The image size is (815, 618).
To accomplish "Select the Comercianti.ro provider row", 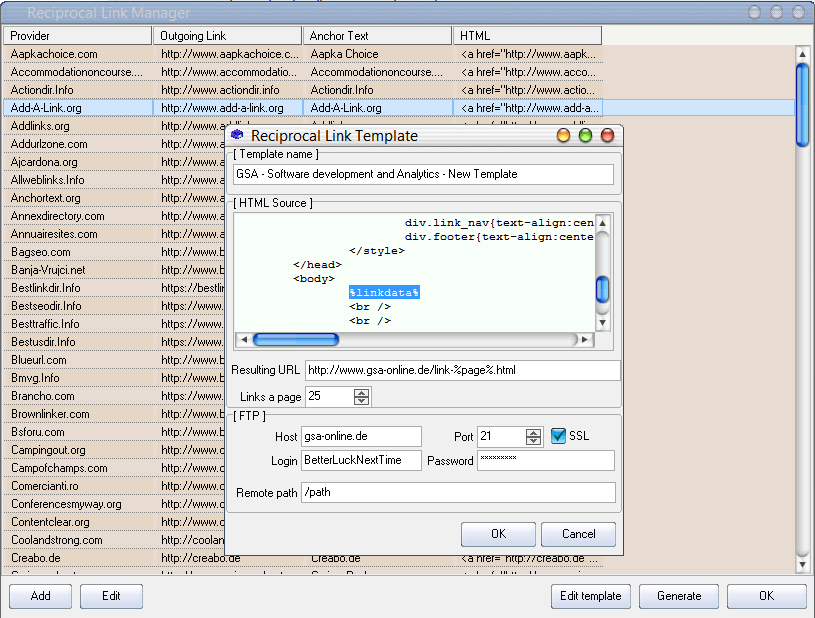I will [x=78, y=486].
